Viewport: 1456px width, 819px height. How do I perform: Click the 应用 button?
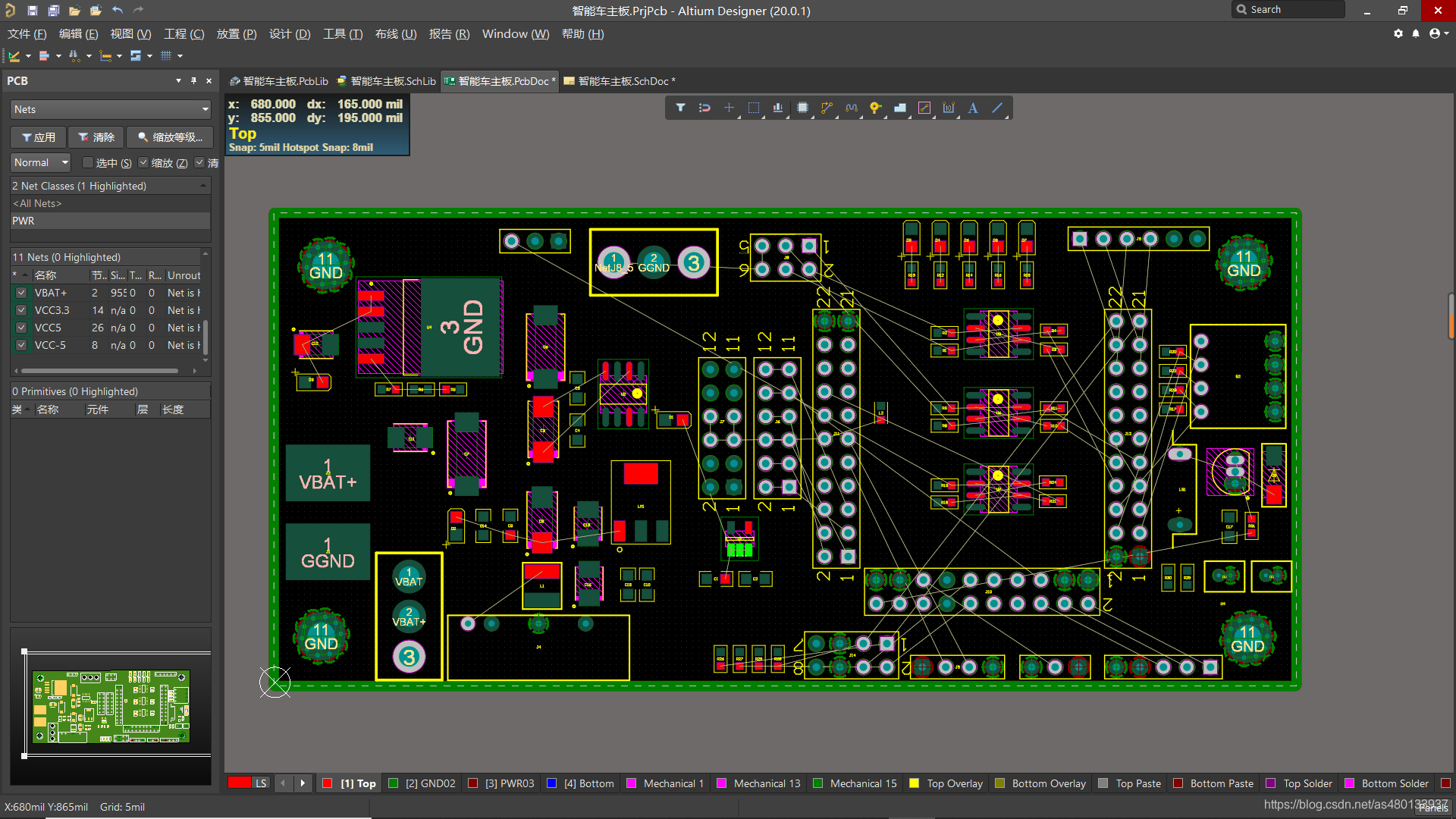tap(38, 137)
